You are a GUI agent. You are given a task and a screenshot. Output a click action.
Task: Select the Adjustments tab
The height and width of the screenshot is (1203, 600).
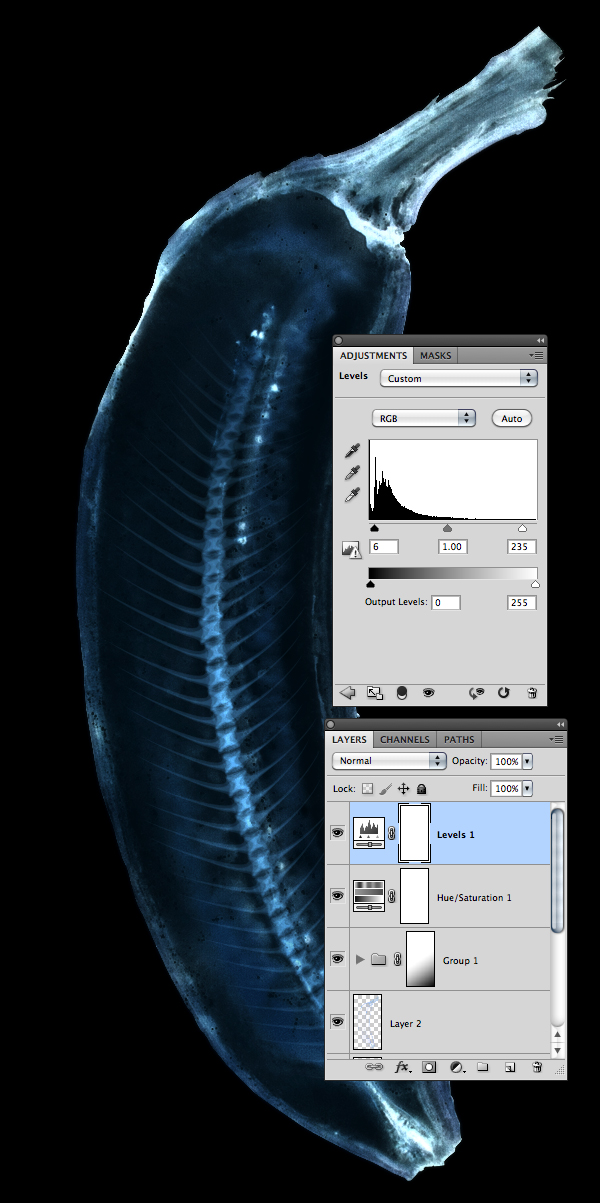click(x=373, y=355)
